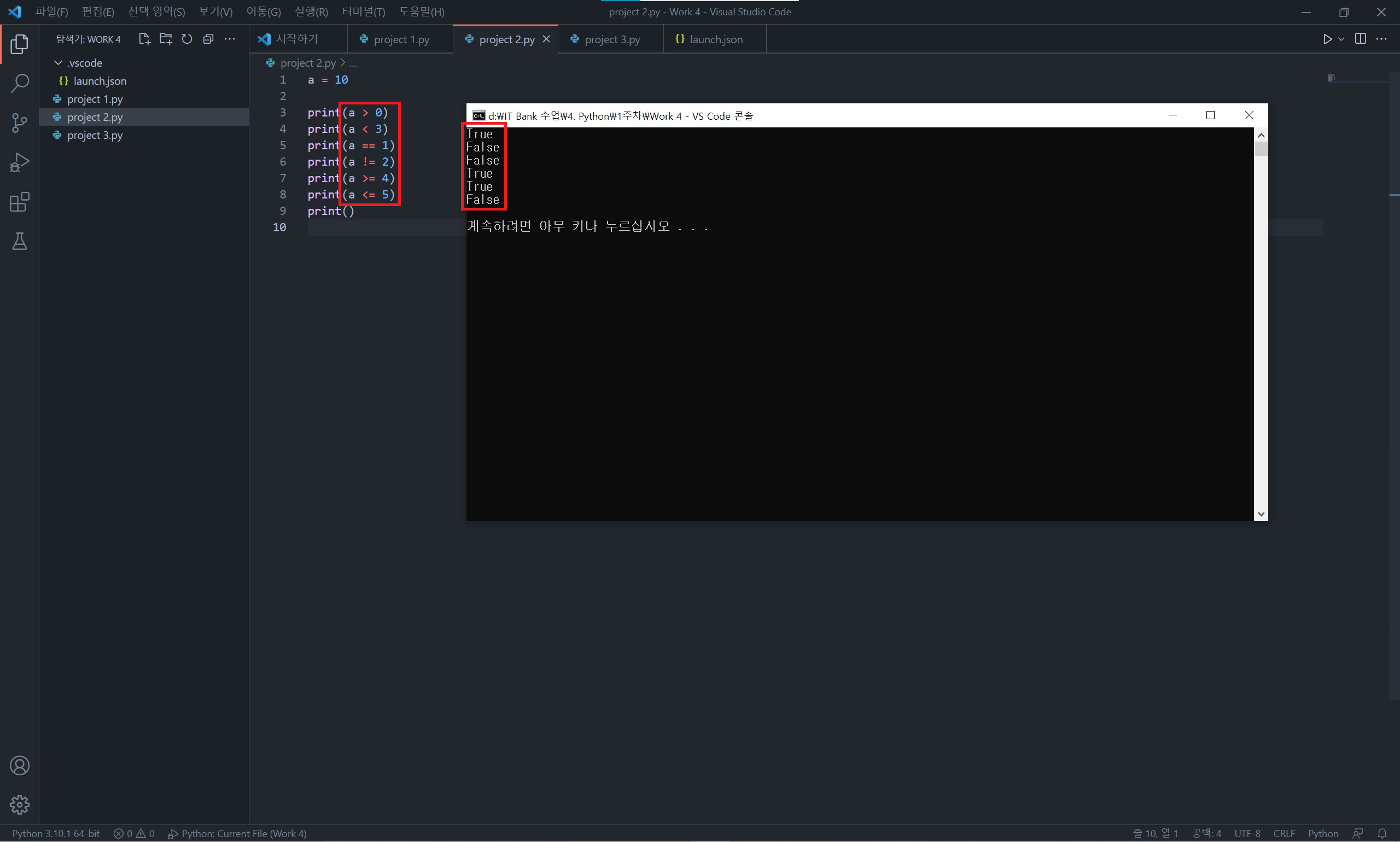
Task: Click console window scrollbar down arrow
Action: [1261, 514]
